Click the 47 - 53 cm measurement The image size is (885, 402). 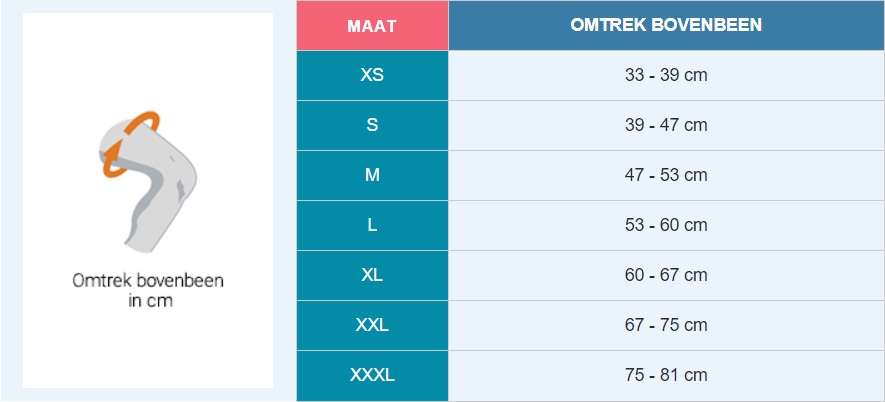coord(666,175)
